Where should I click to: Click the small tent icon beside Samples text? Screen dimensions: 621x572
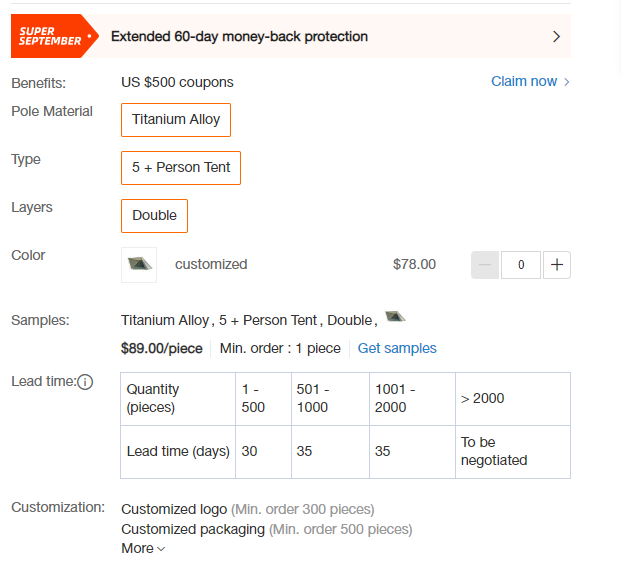click(395, 317)
